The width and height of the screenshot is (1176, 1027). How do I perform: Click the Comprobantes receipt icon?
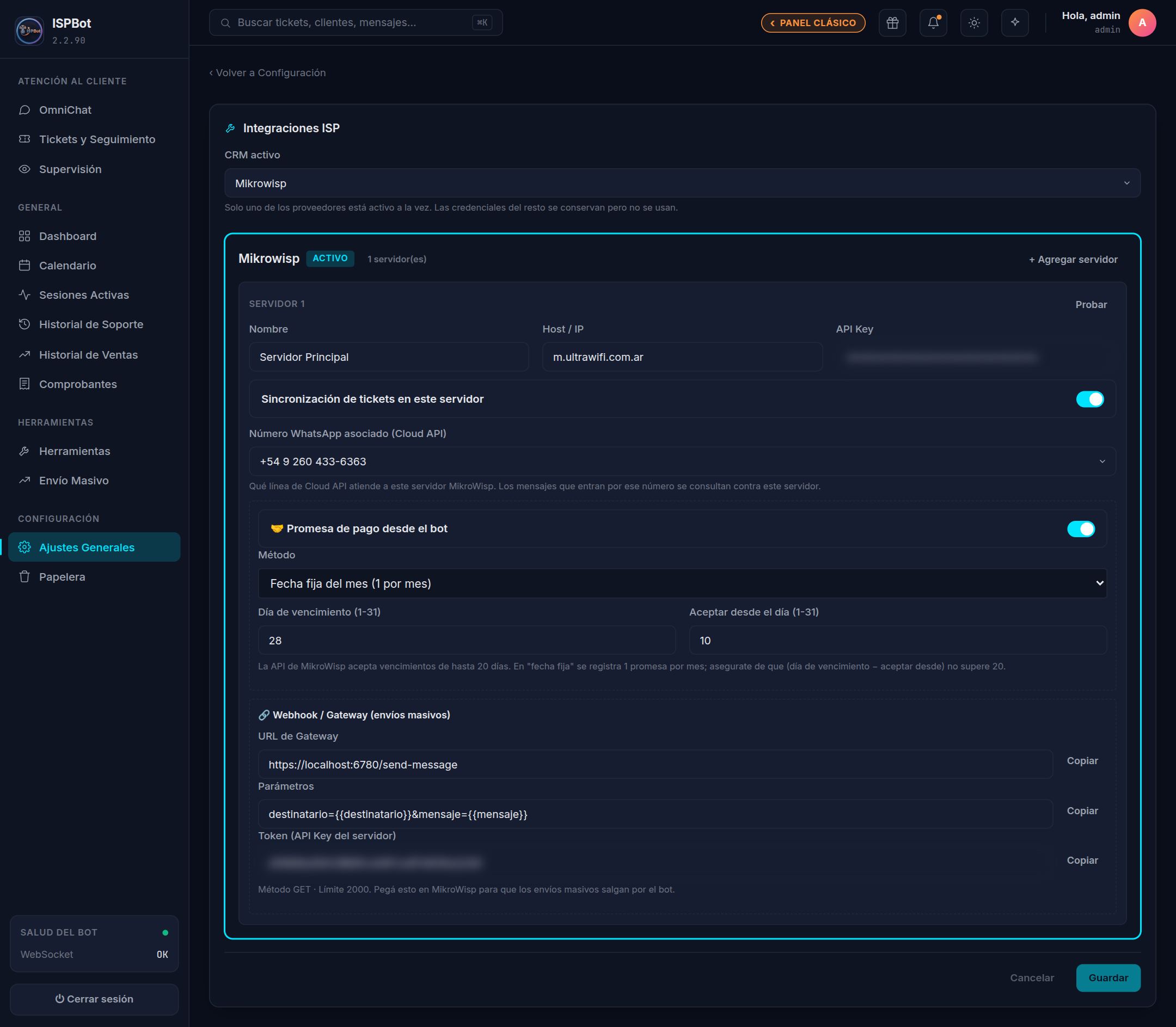pos(24,384)
